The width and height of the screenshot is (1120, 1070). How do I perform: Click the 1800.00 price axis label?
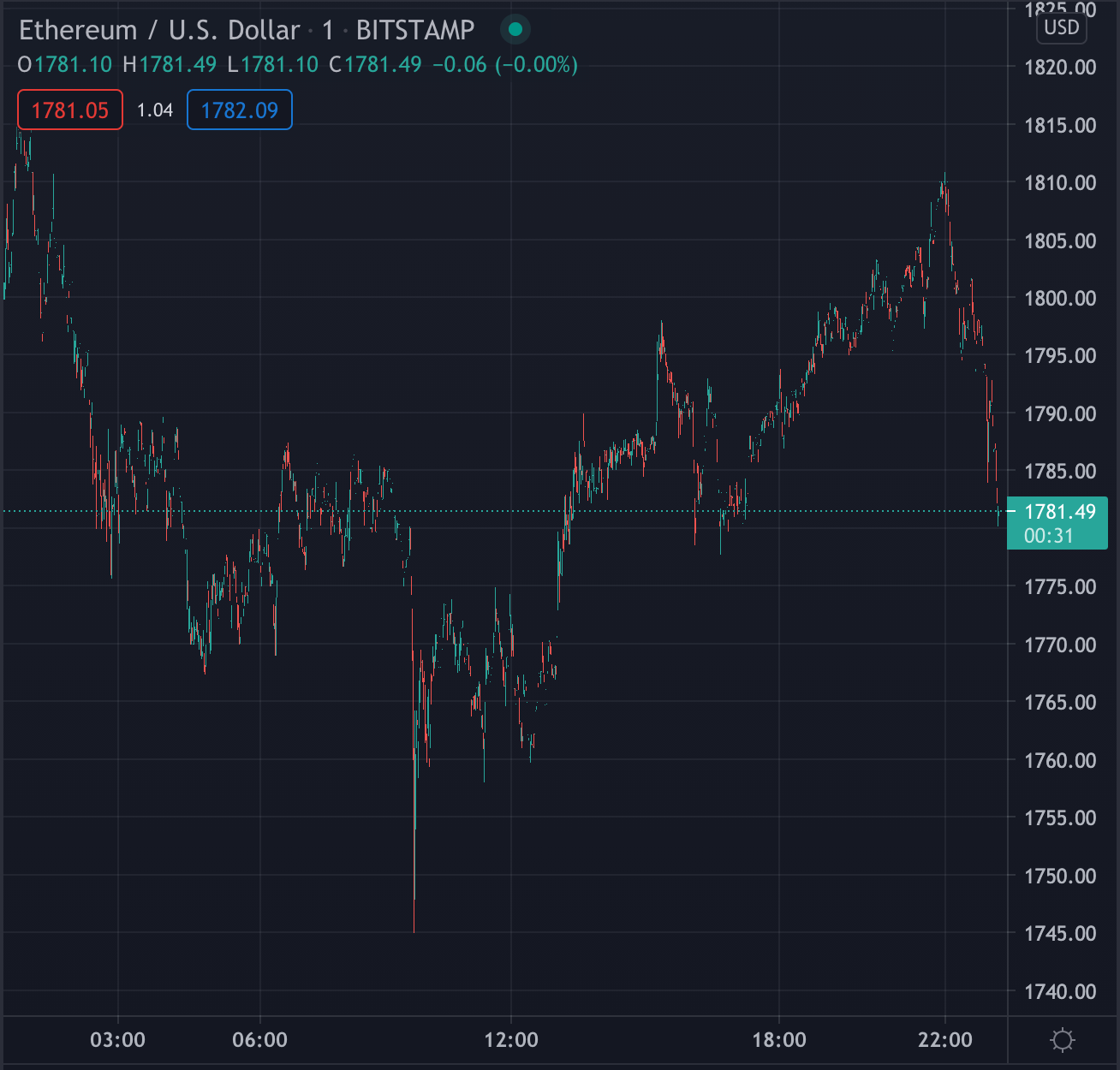coord(1060,298)
